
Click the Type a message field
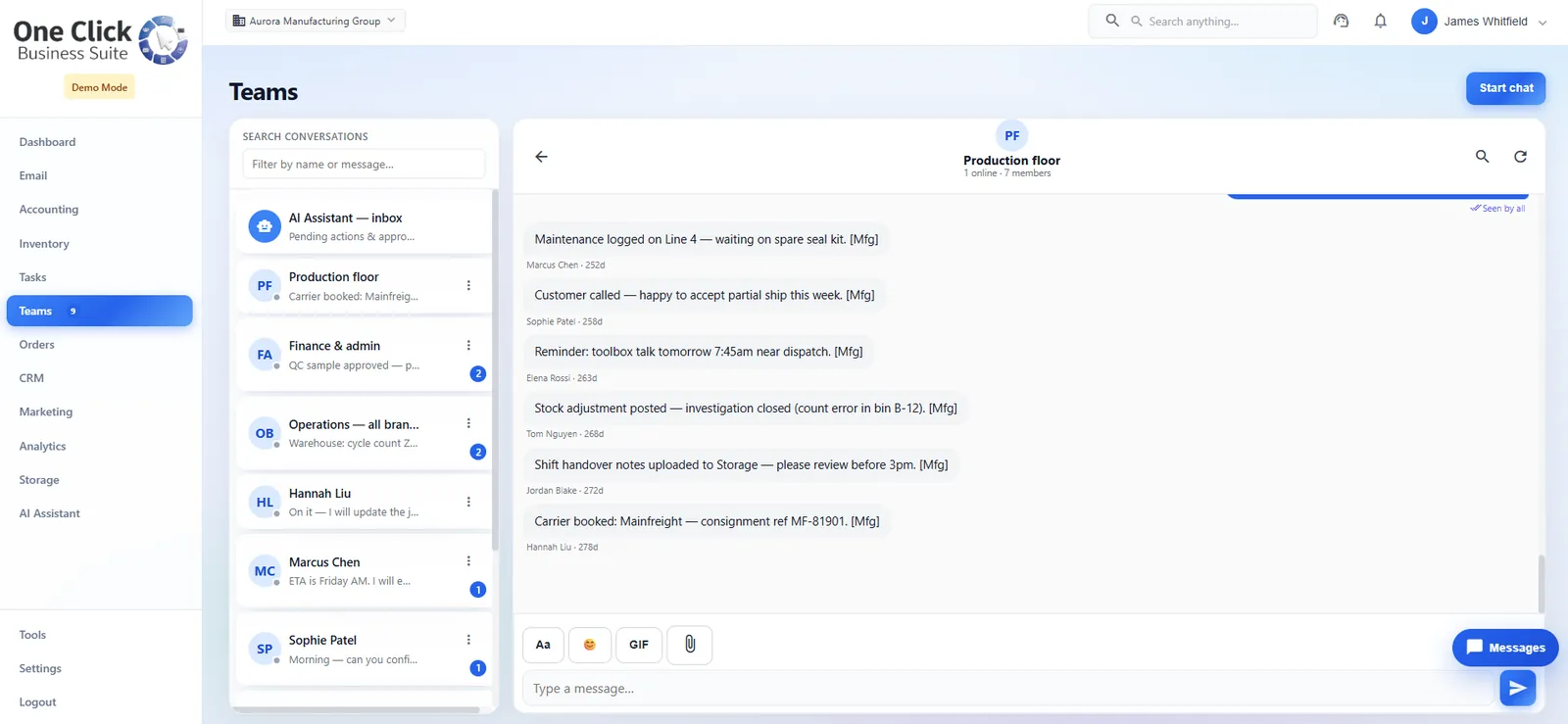tap(1007, 689)
